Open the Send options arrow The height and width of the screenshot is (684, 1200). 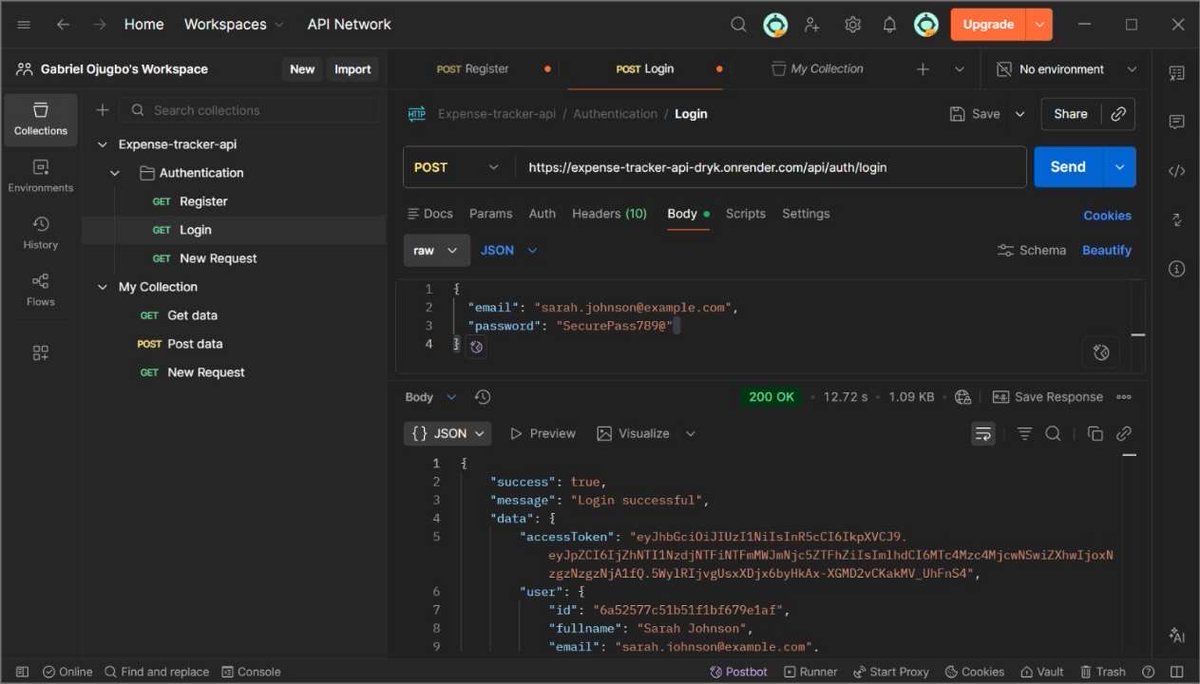pos(1119,167)
